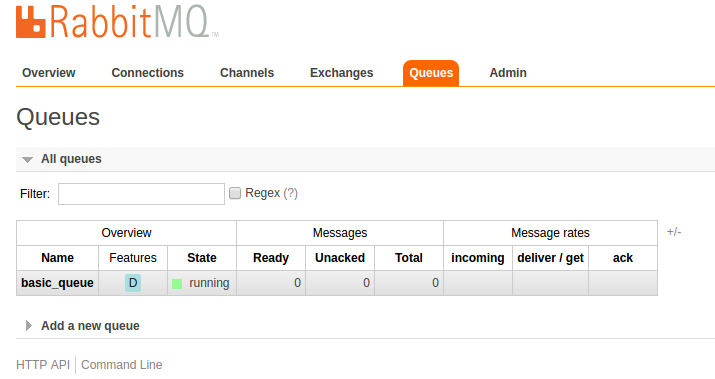
Task: Click the running state text
Action: coord(209,283)
